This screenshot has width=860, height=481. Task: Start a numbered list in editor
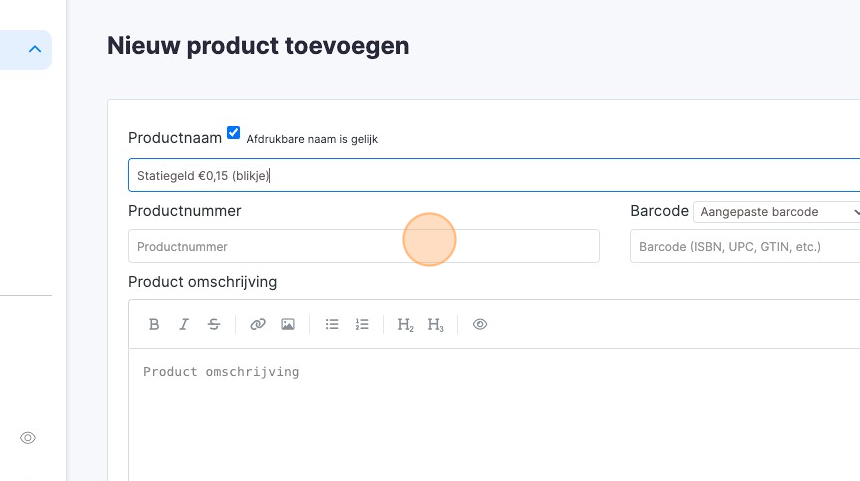(x=362, y=324)
